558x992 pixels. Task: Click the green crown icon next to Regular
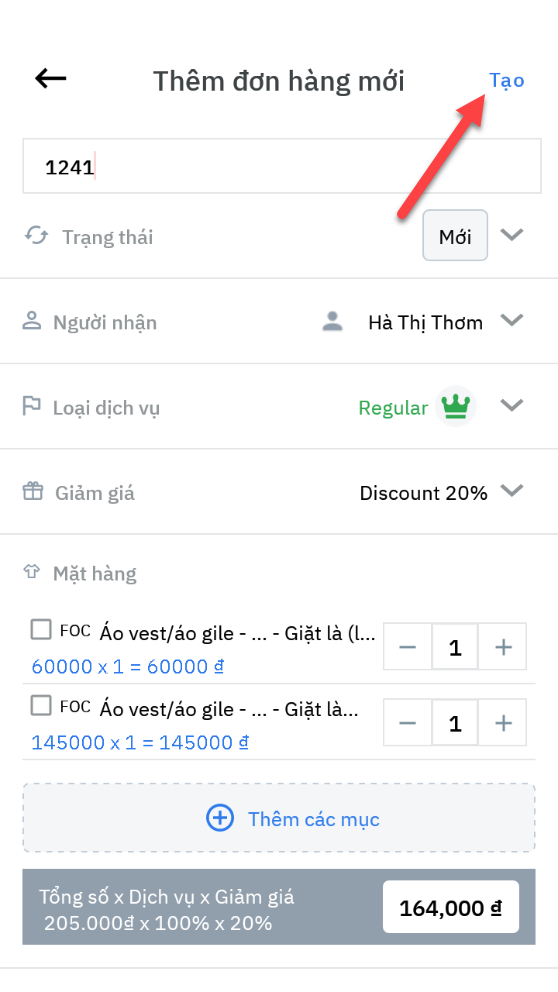456,406
